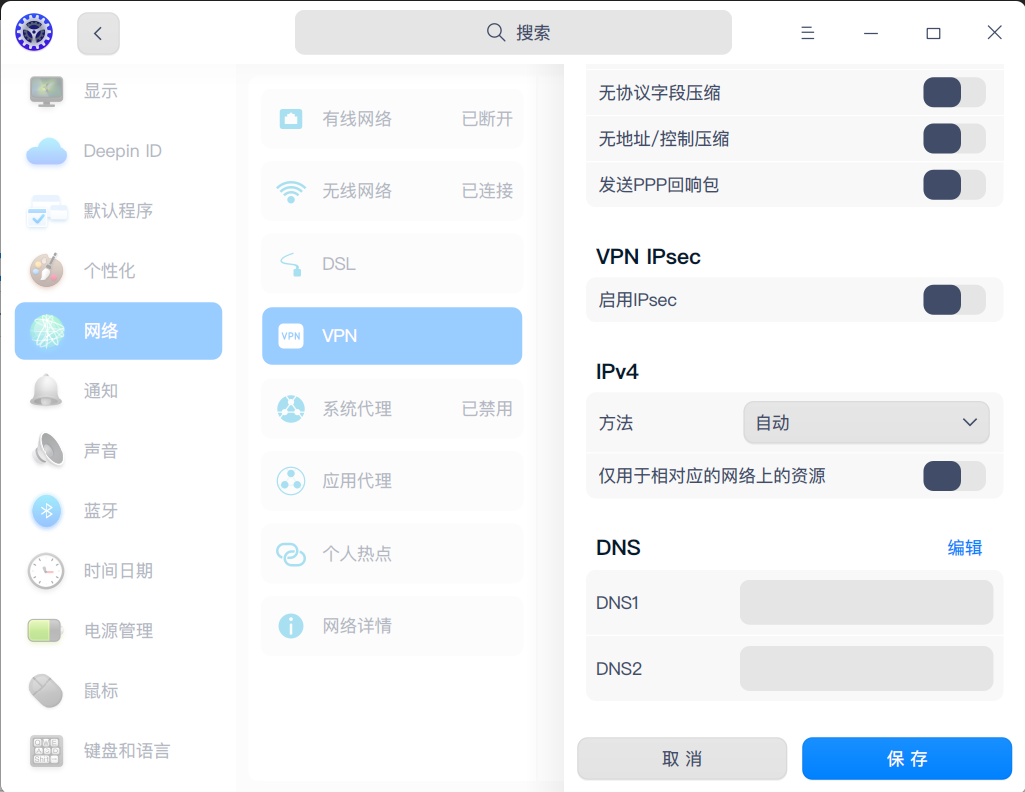The width and height of the screenshot is (1025, 792).
Task: Open 系统代理 in the network list
Action: click(392, 408)
